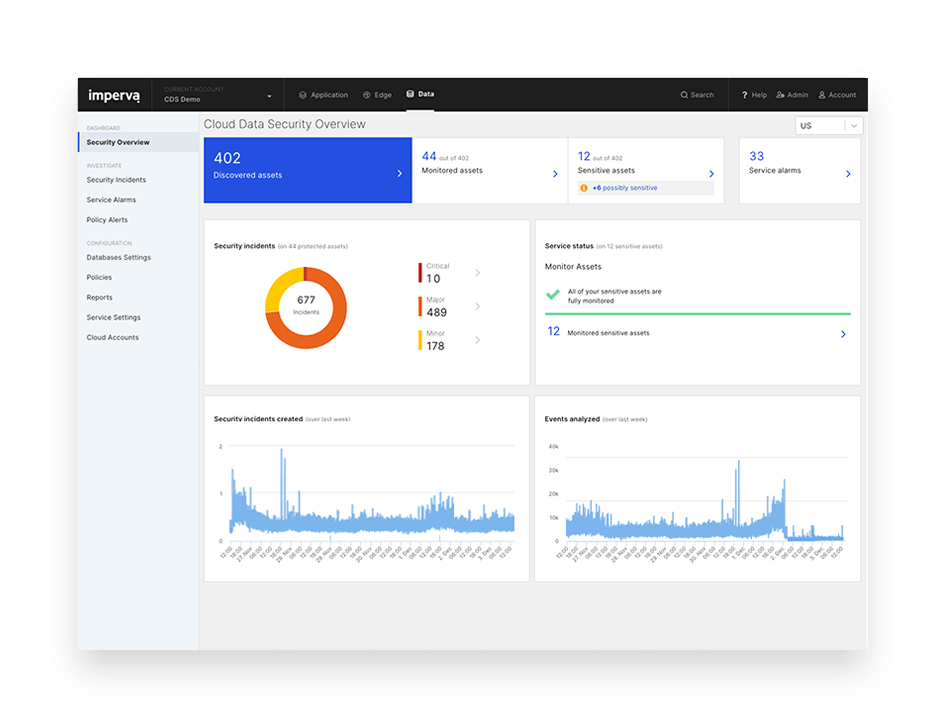Open the Policy Alerts section

click(113, 219)
